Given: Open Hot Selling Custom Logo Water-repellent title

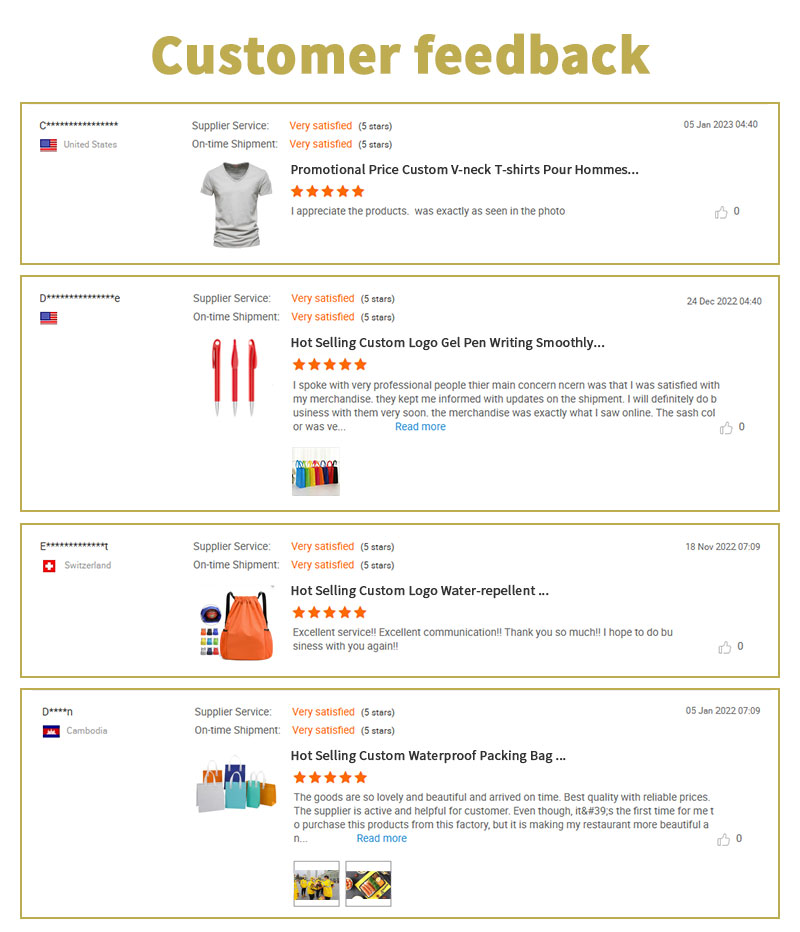Looking at the screenshot, I should tap(419, 591).
